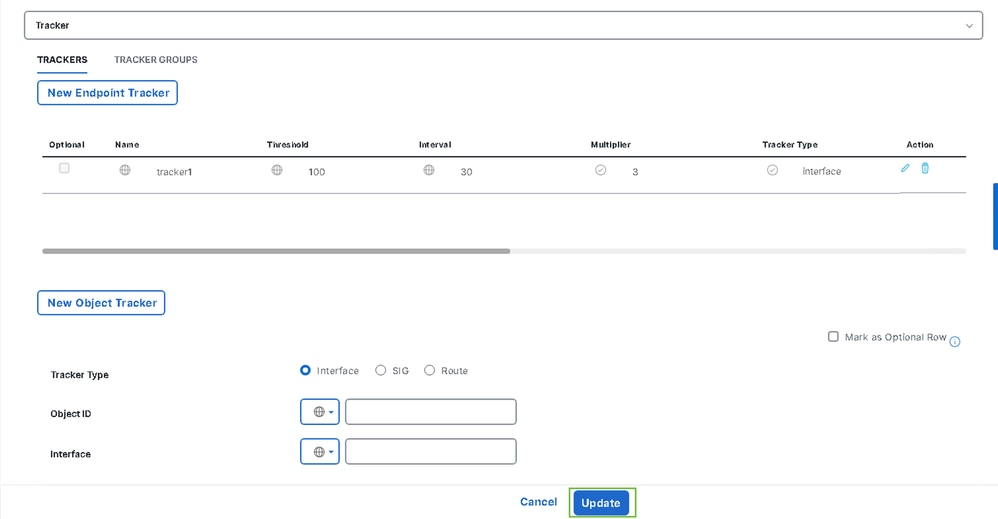The height and width of the screenshot is (519, 998).
Task: Click the Cancel button
Action: 538,502
